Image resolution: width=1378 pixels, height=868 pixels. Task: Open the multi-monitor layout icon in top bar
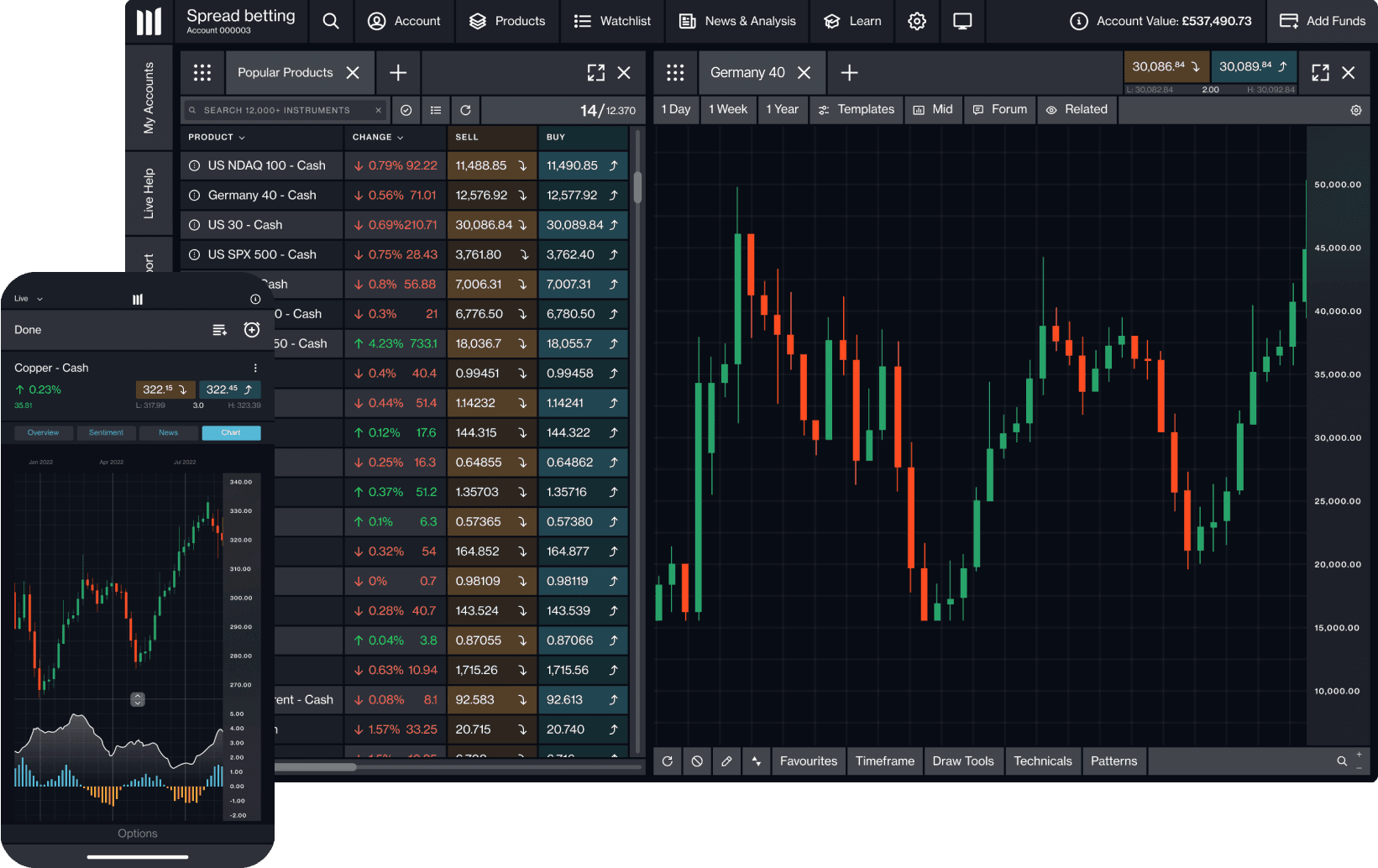point(961,21)
